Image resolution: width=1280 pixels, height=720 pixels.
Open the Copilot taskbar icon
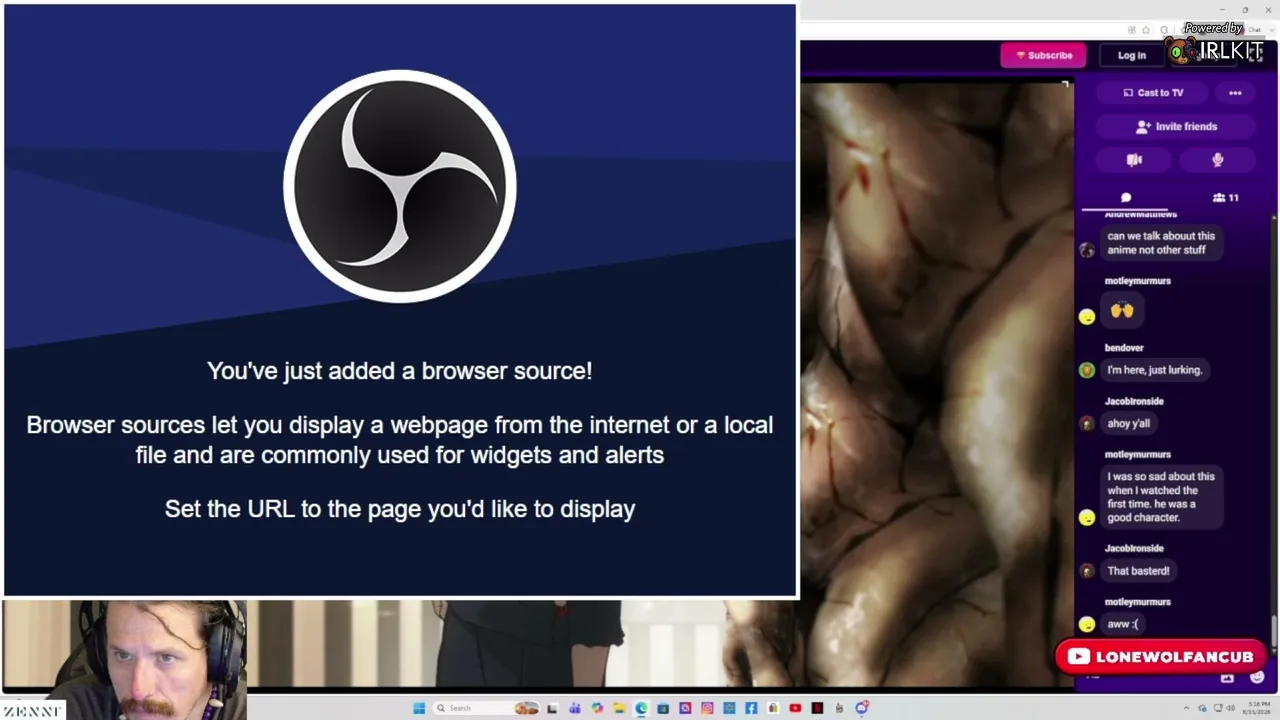tap(597, 708)
